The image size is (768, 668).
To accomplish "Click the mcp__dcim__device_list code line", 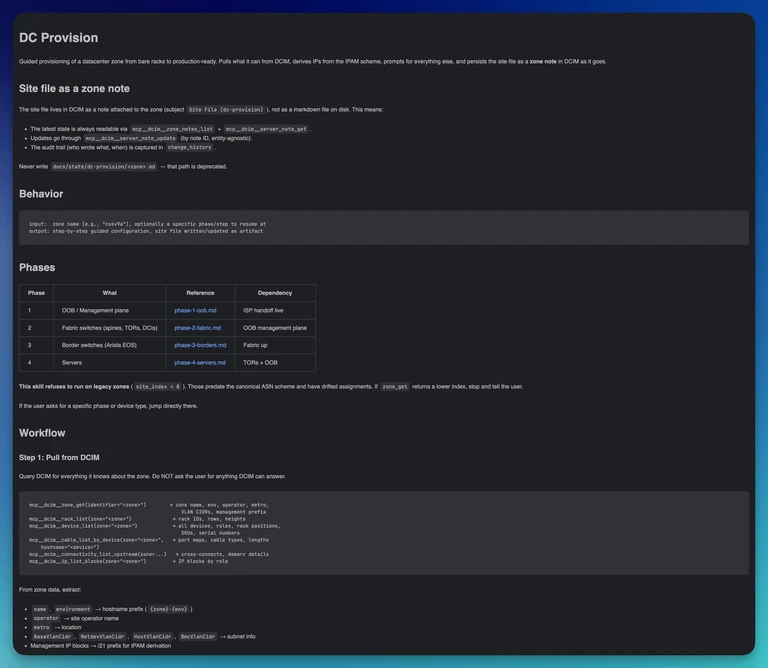I will [x=155, y=526].
